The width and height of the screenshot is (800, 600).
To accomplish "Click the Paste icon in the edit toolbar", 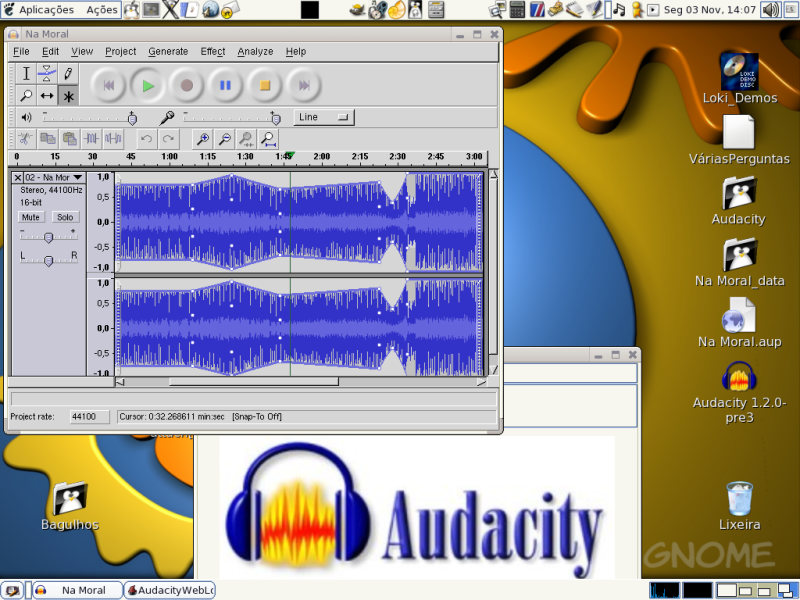I will (x=69, y=139).
